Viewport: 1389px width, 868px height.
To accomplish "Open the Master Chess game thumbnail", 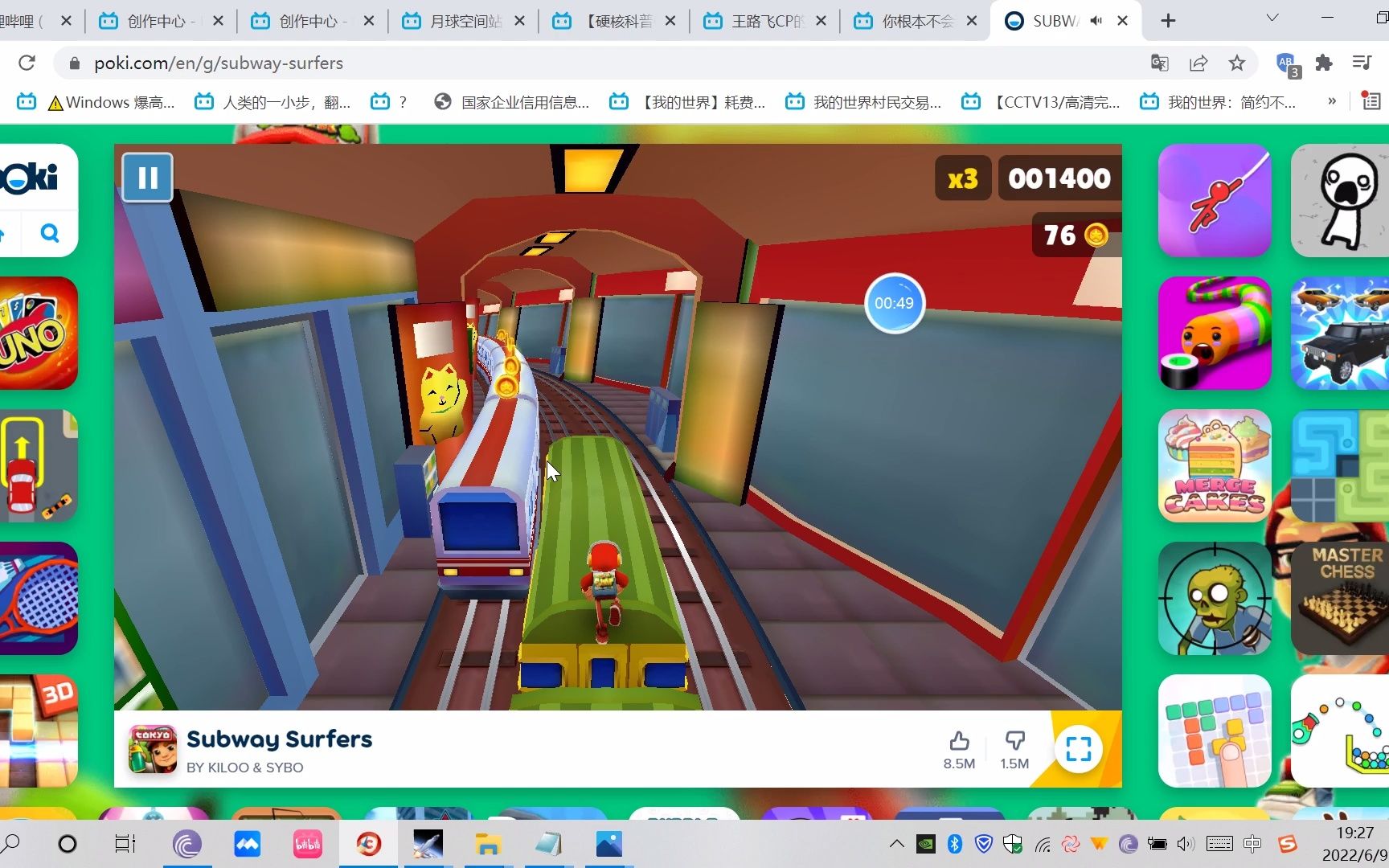I will pos(1340,598).
